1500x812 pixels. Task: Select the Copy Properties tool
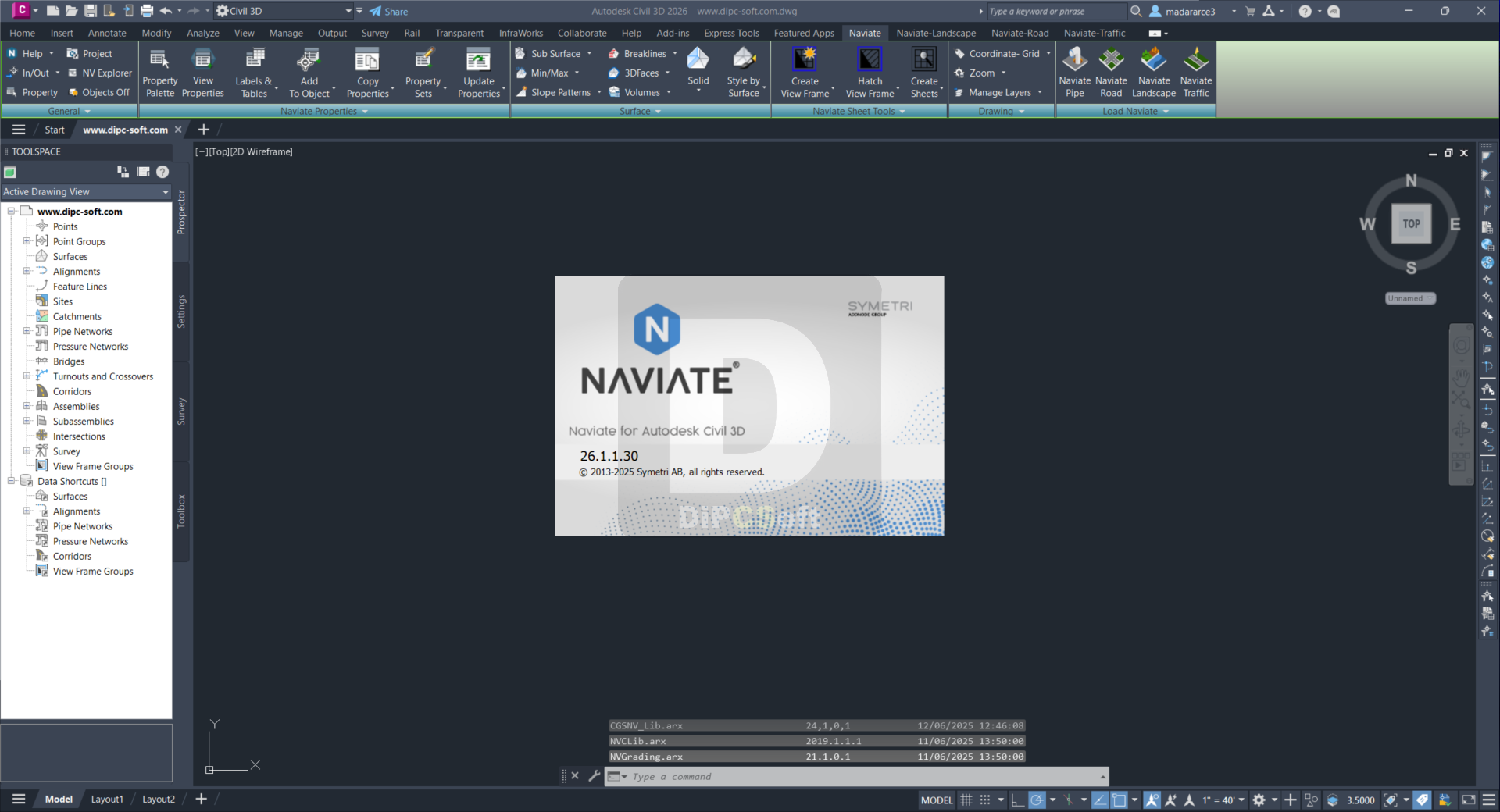tap(367, 73)
